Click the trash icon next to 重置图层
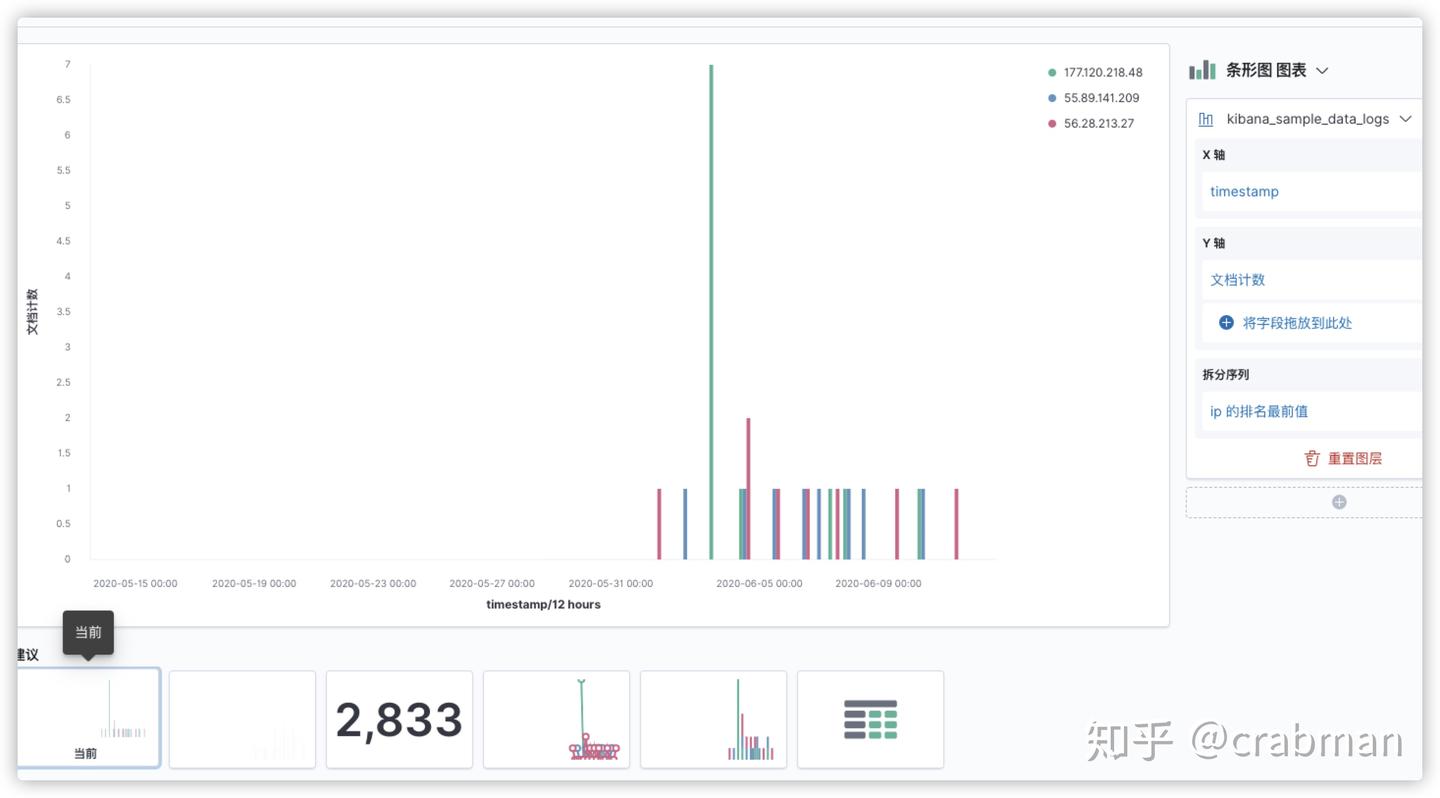The image size is (1440, 798). [1311, 458]
